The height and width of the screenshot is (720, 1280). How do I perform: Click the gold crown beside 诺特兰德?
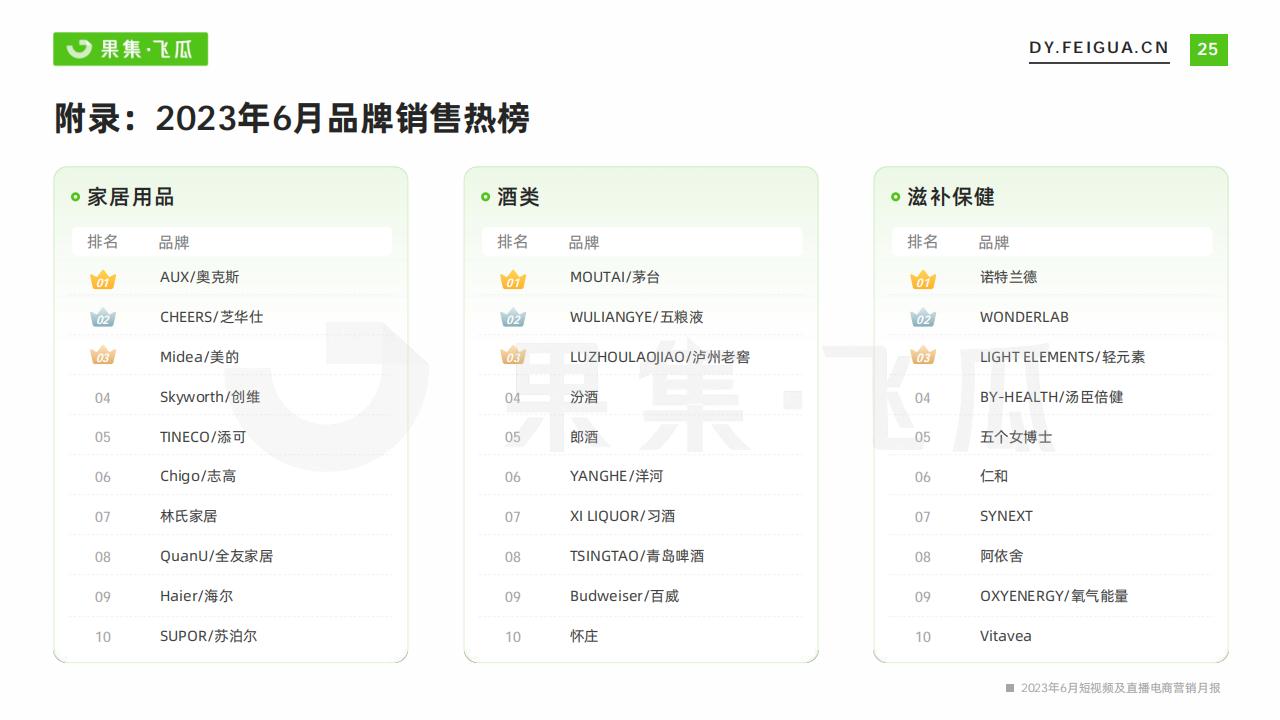pos(923,279)
